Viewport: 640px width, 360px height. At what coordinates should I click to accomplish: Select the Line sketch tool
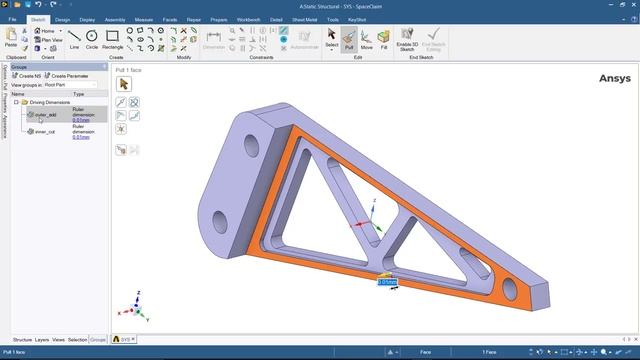tap(74, 40)
